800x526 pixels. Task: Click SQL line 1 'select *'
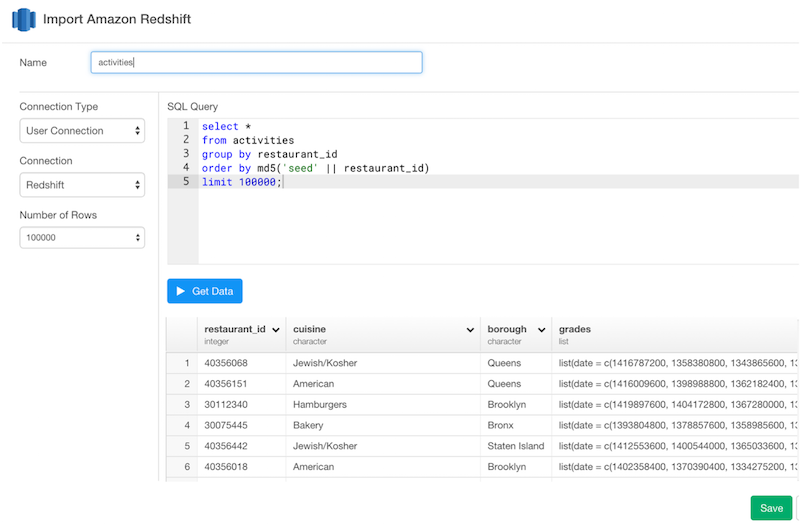click(226, 126)
